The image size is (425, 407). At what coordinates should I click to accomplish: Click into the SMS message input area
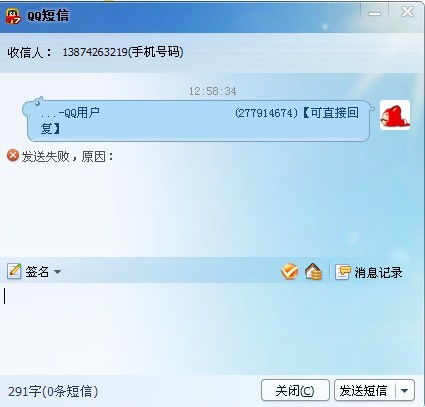[x=212, y=328]
